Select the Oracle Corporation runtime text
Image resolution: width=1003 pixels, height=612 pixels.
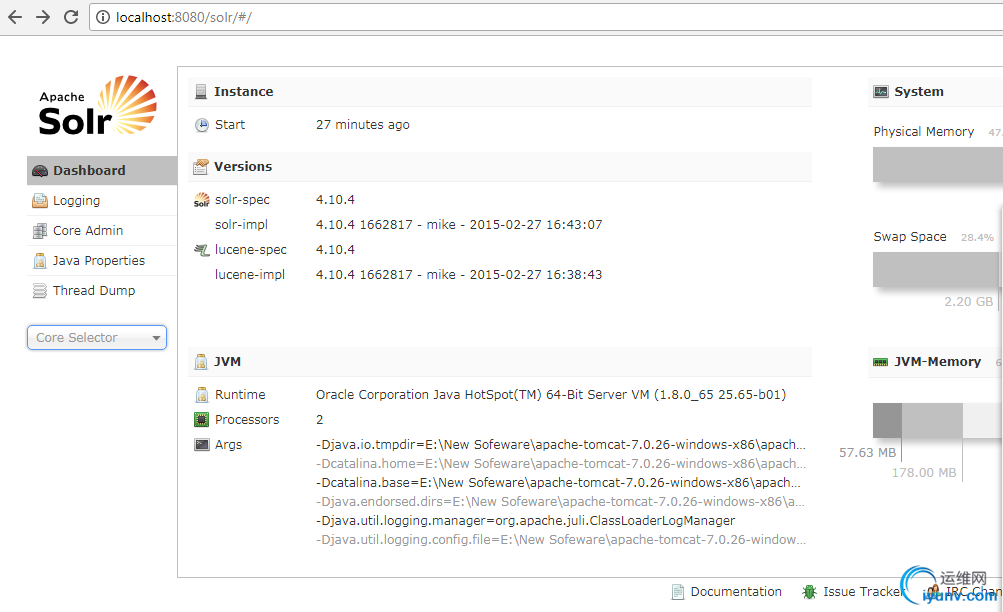point(551,395)
